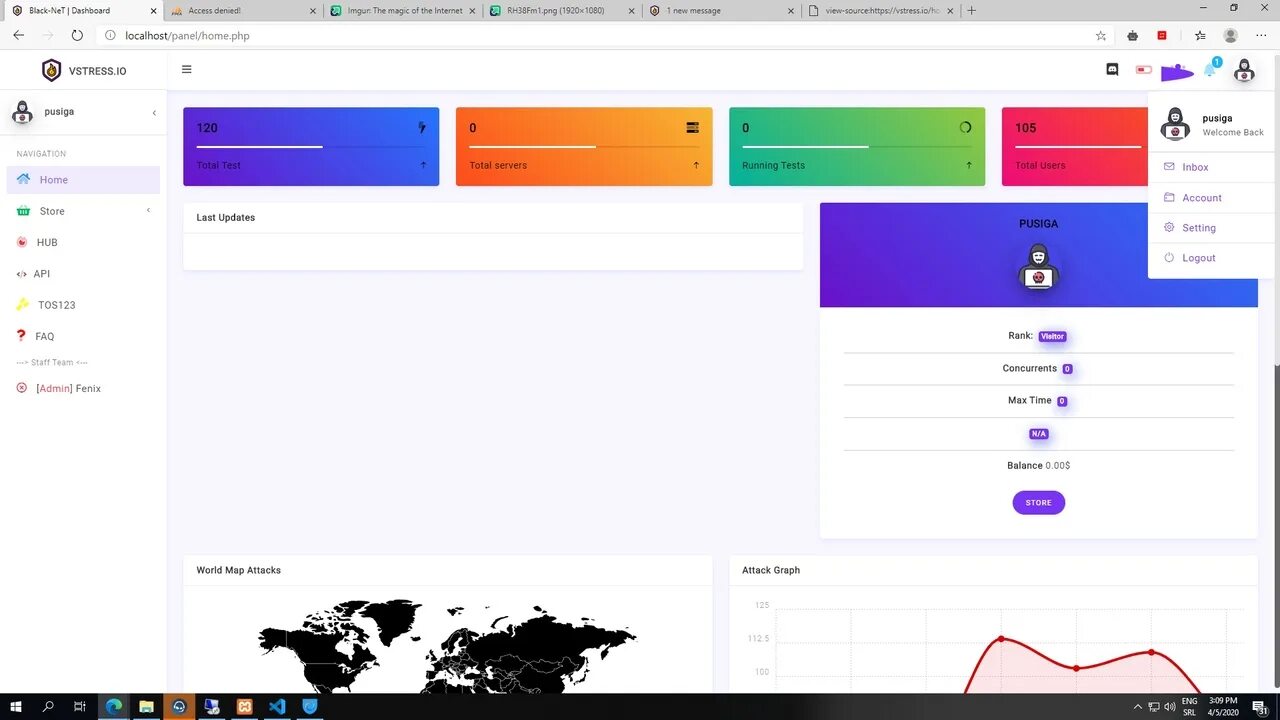Click the Total servers progress bar
This screenshot has height=720, width=1280.
click(584, 147)
